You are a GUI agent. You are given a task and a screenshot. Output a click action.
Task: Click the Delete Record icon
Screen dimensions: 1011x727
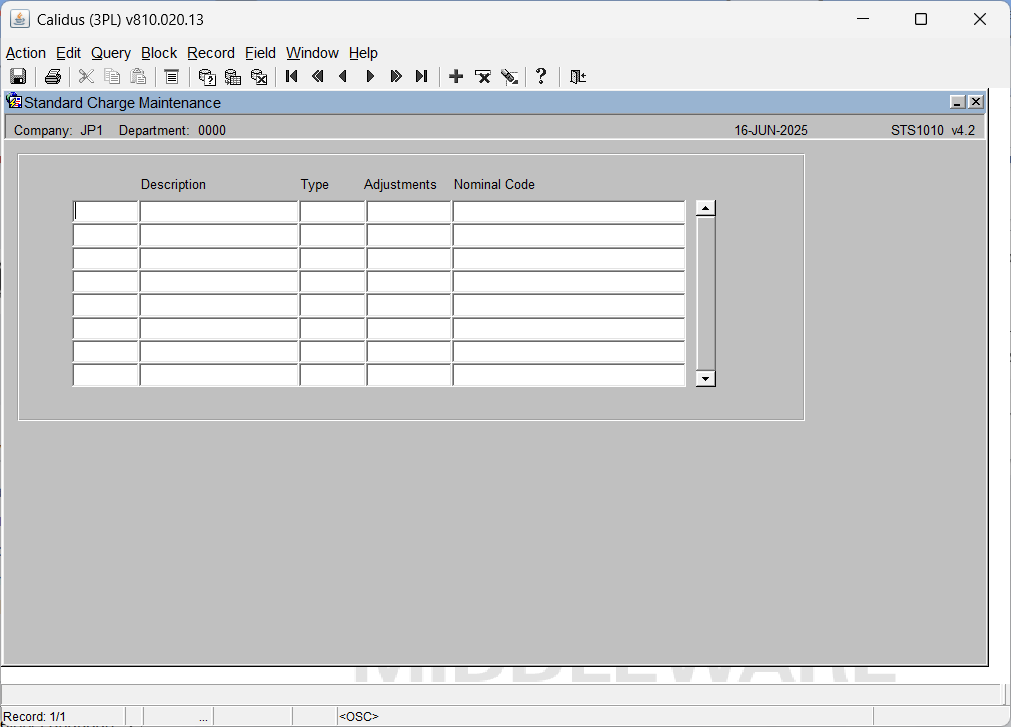[483, 77]
